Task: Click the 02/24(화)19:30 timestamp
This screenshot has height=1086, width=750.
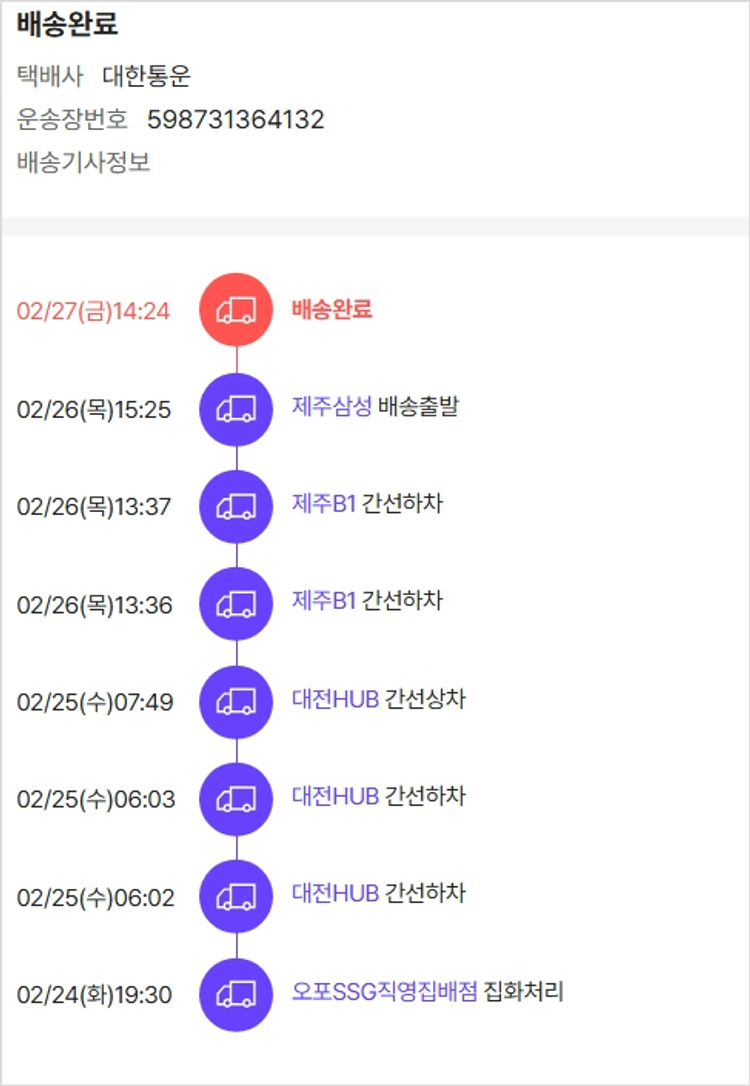Action: (95, 995)
